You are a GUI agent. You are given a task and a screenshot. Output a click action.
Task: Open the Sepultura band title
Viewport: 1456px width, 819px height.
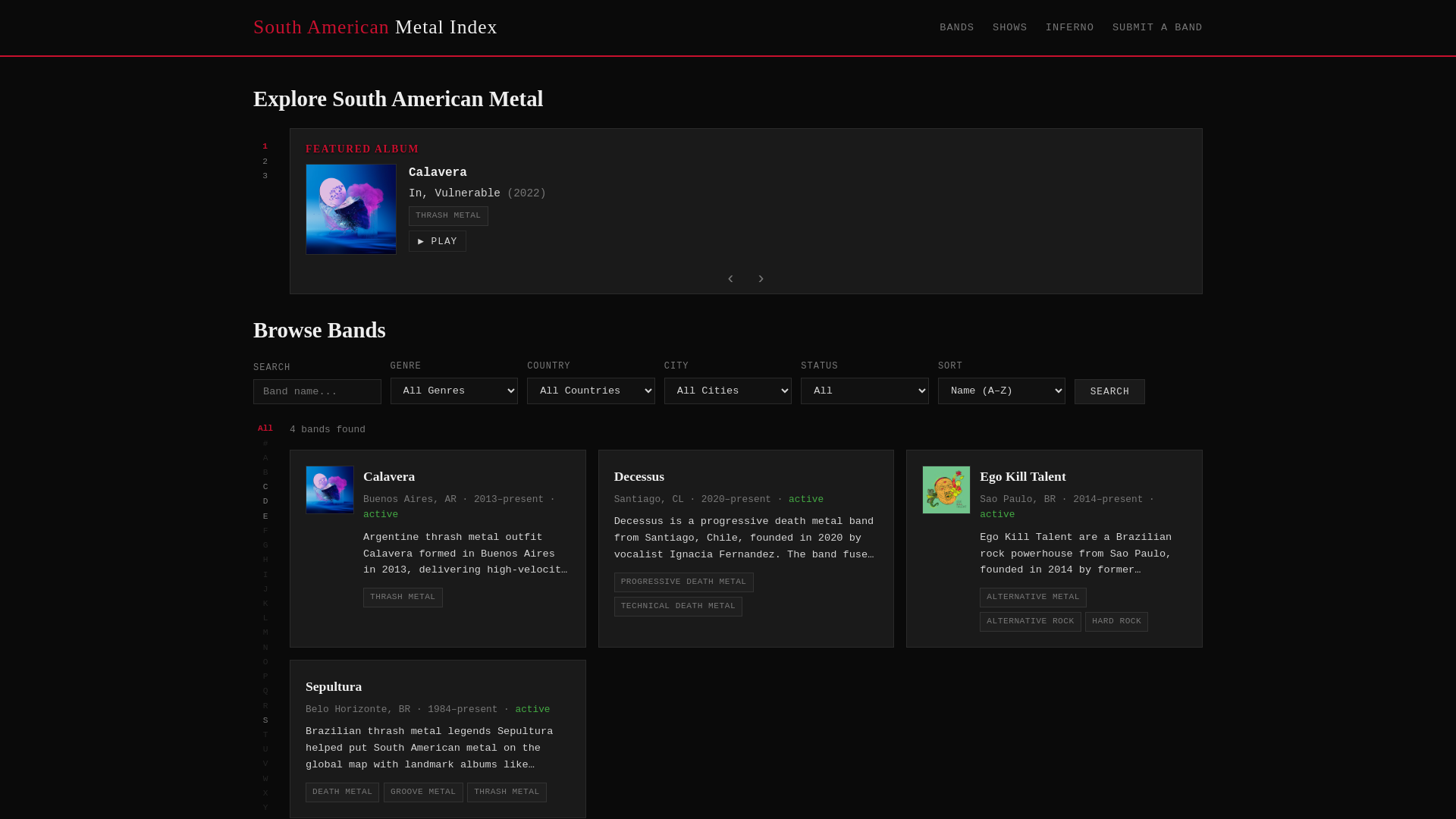point(334,686)
